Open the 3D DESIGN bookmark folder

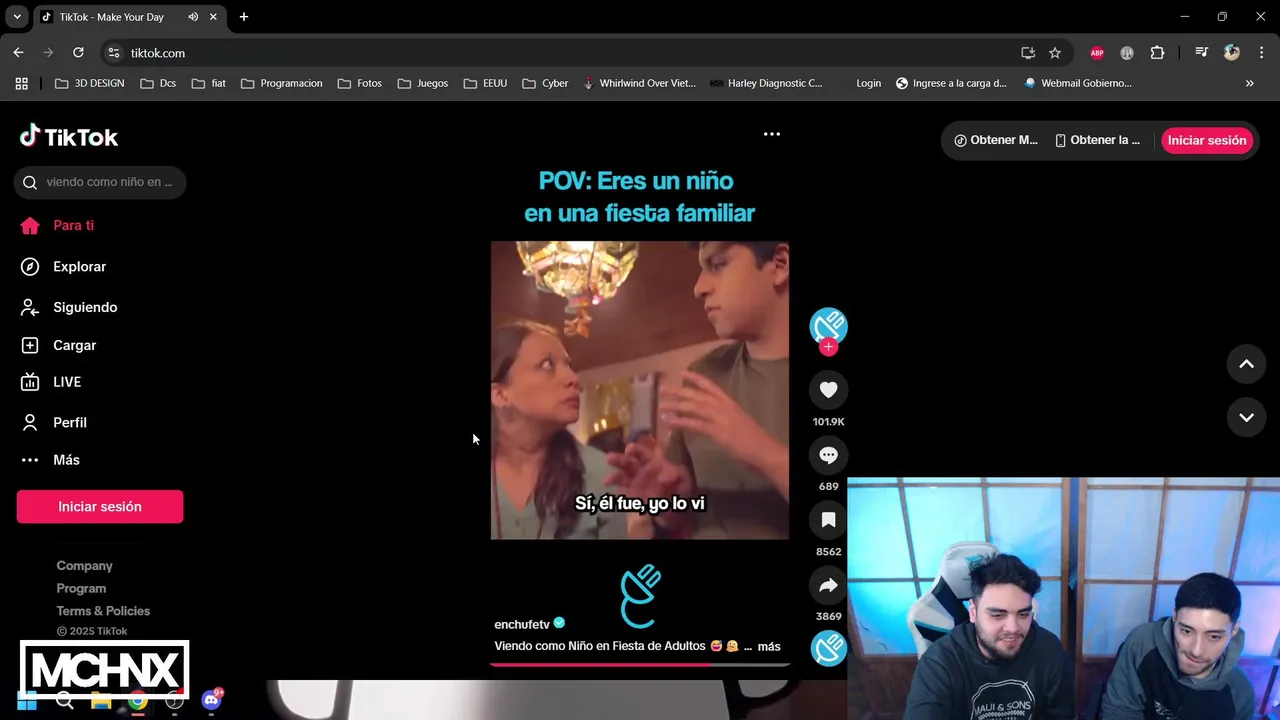click(x=90, y=83)
